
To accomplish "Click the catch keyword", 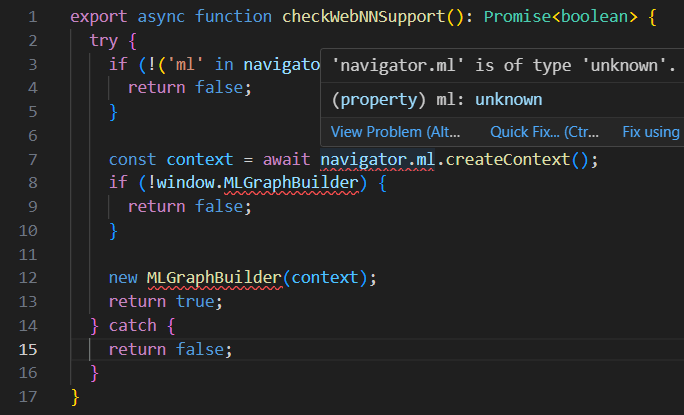I will pos(134,325).
